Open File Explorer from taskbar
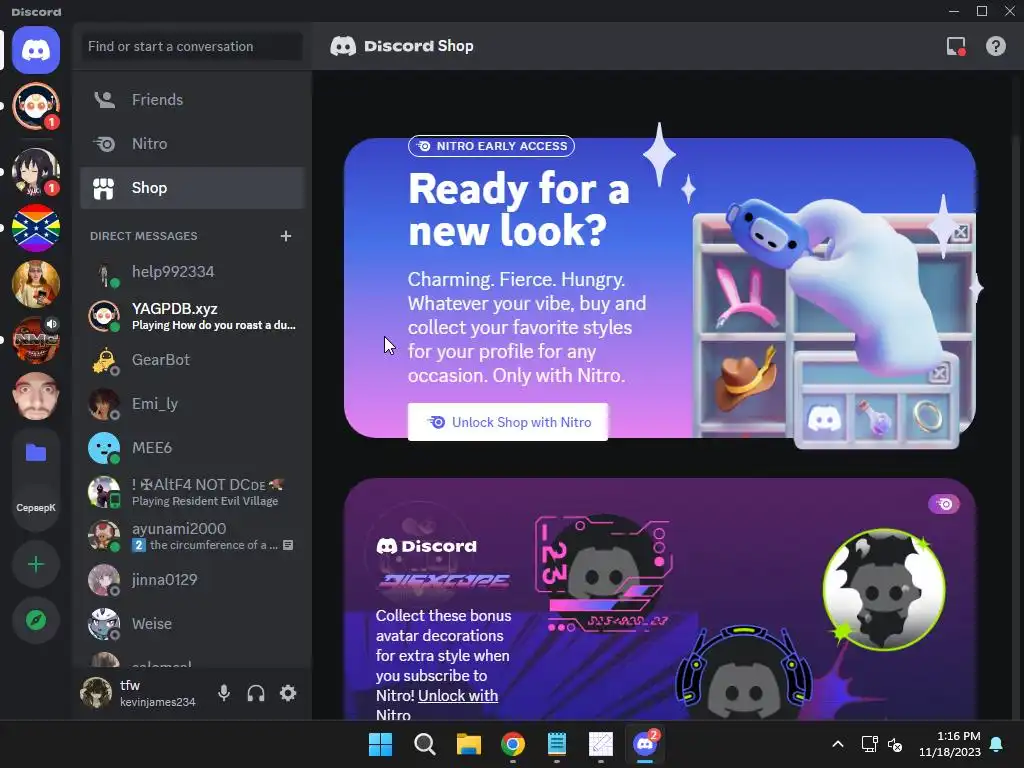Image resolution: width=1024 pixels, height=768 pixels. coord(468,744)
